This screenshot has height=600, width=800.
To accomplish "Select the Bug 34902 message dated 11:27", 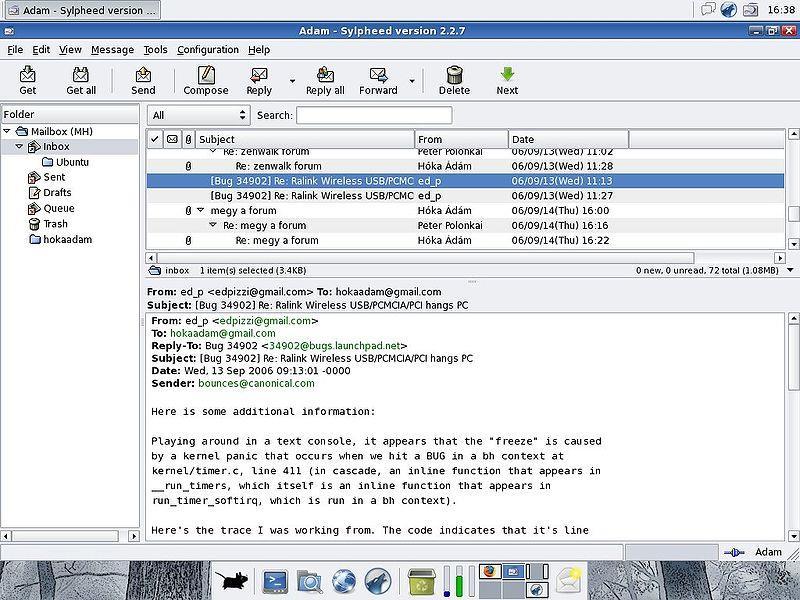I will [x=465, y=195].
